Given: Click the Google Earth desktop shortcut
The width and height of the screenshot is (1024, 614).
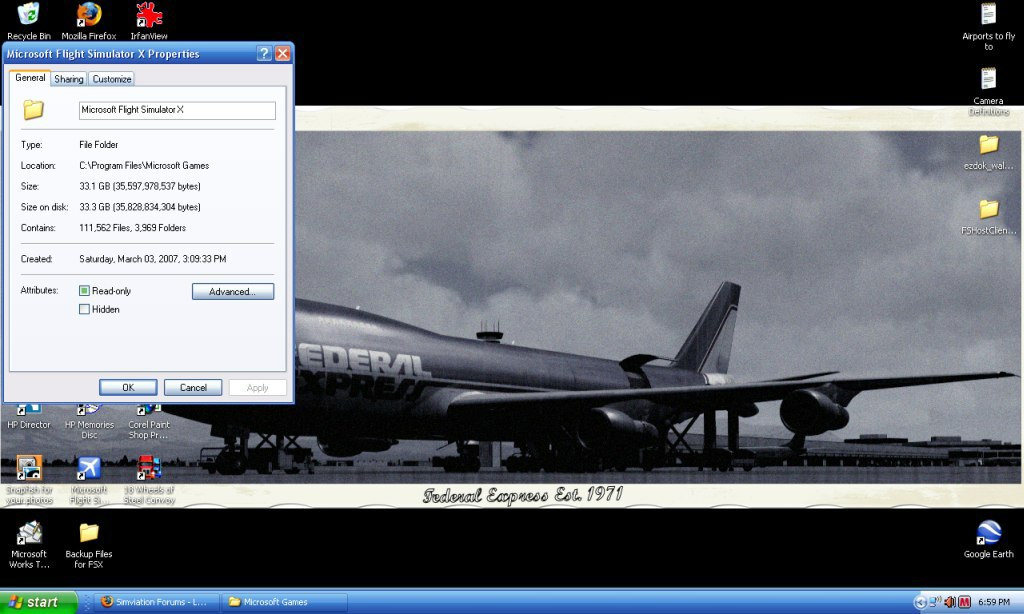Looking at the screenshot, I should (x=988, y=533).
